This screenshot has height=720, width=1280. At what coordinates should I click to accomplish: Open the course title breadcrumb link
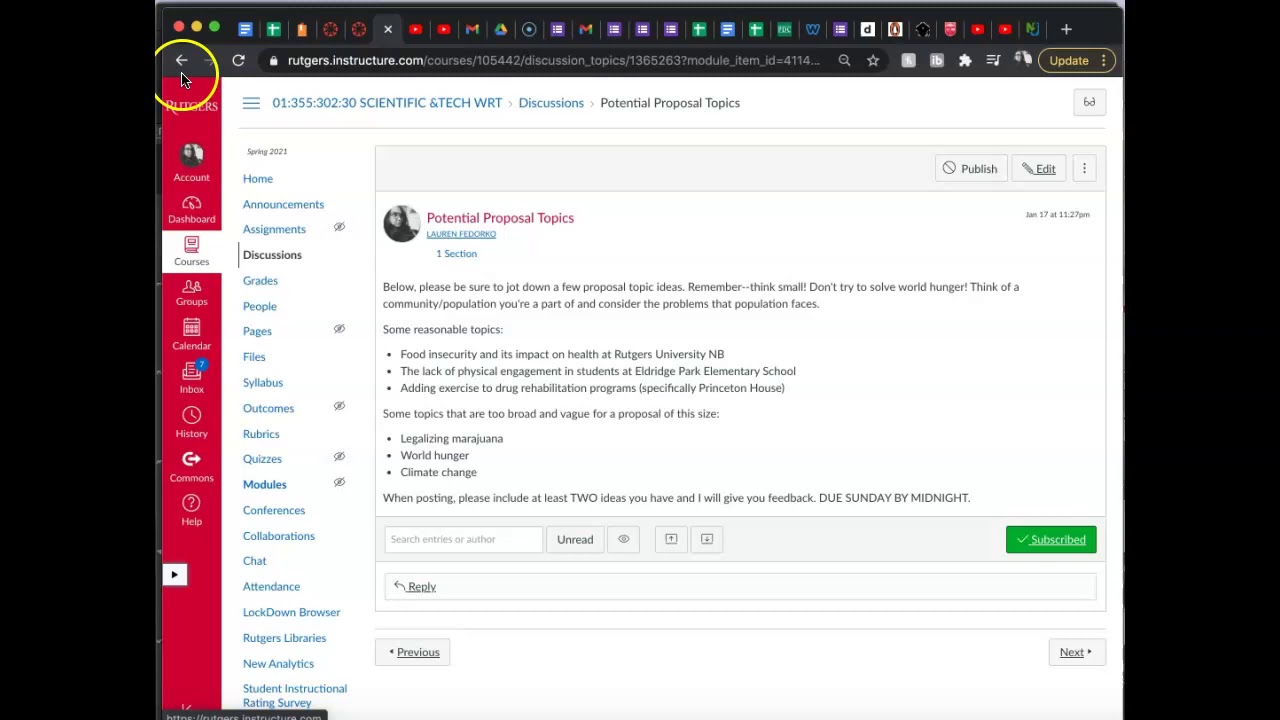(x=387, y=103)
